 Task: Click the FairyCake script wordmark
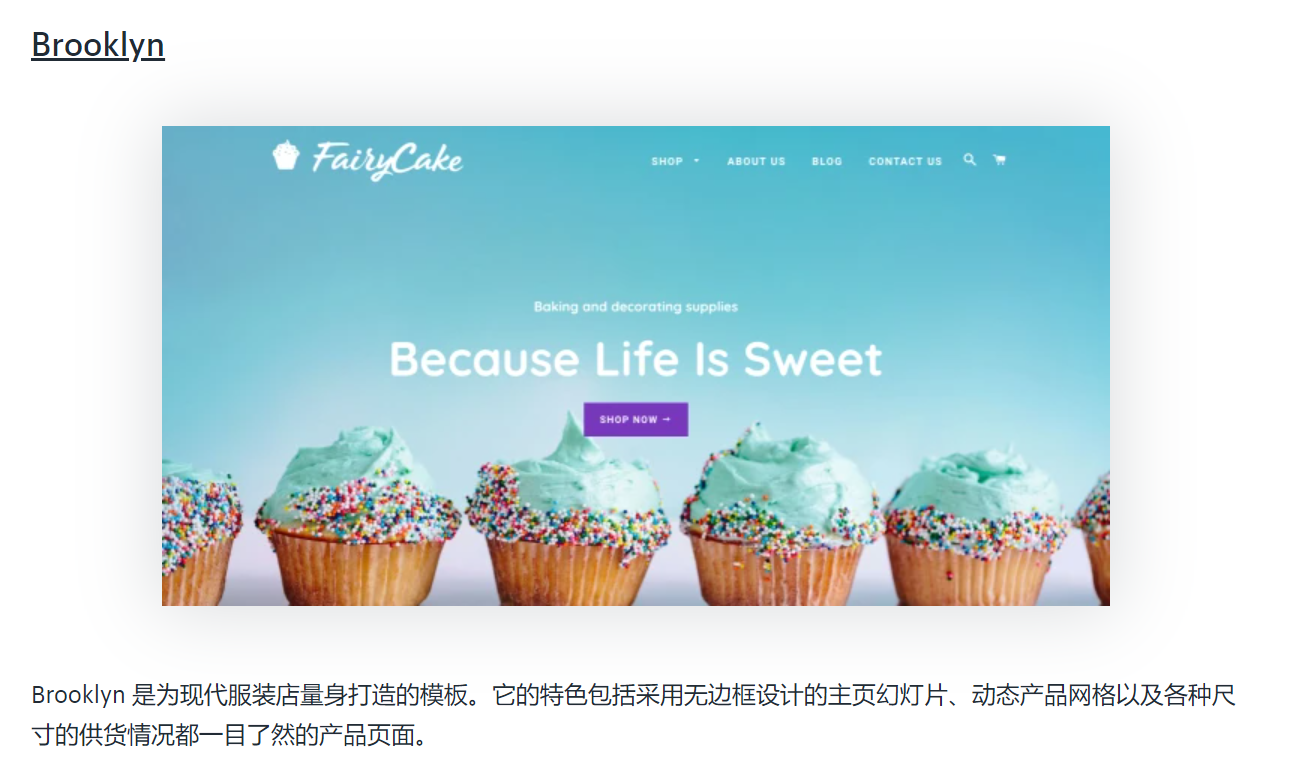[386, 160]
